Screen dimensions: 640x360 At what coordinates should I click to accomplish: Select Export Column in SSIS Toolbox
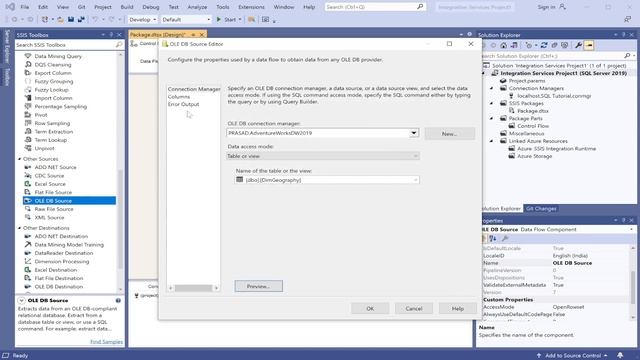coord(53,73)
